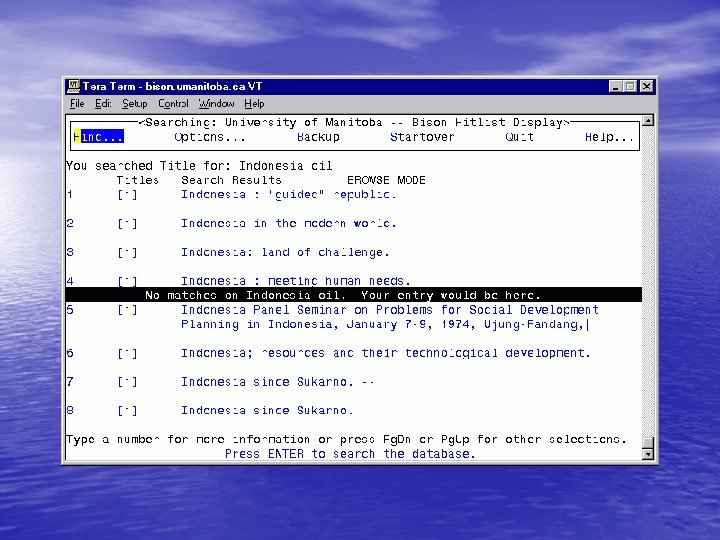
Task: Mark checkbox for Indonesia in the modern world
Action: tap(127, 224)
